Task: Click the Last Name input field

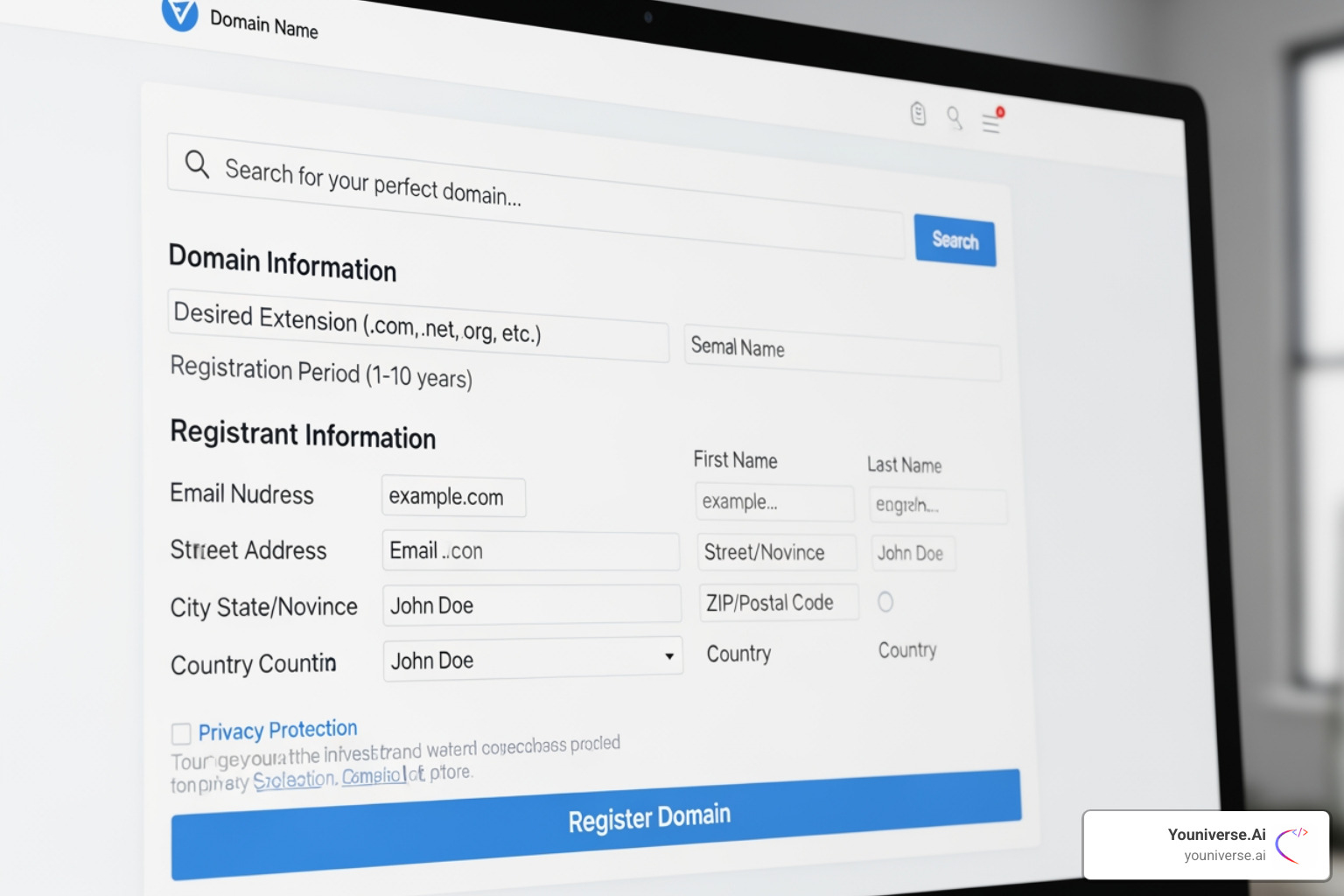Action: tap(938, 506)
